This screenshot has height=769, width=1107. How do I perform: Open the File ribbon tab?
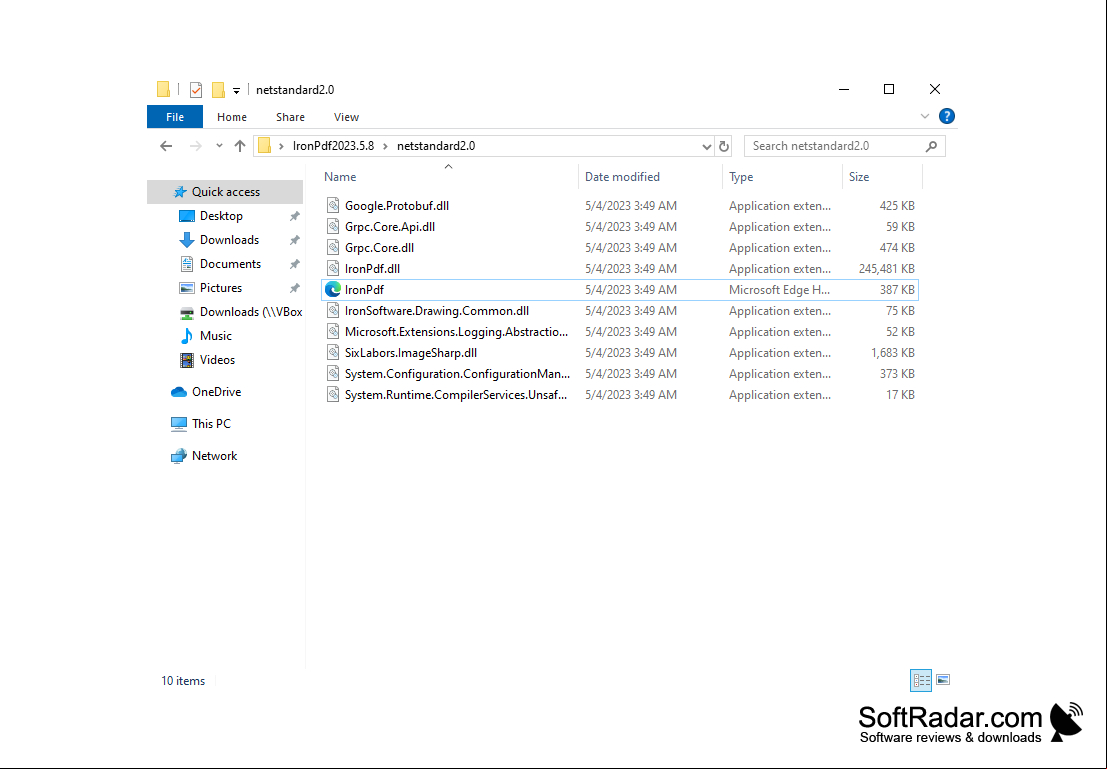(175, 117)
